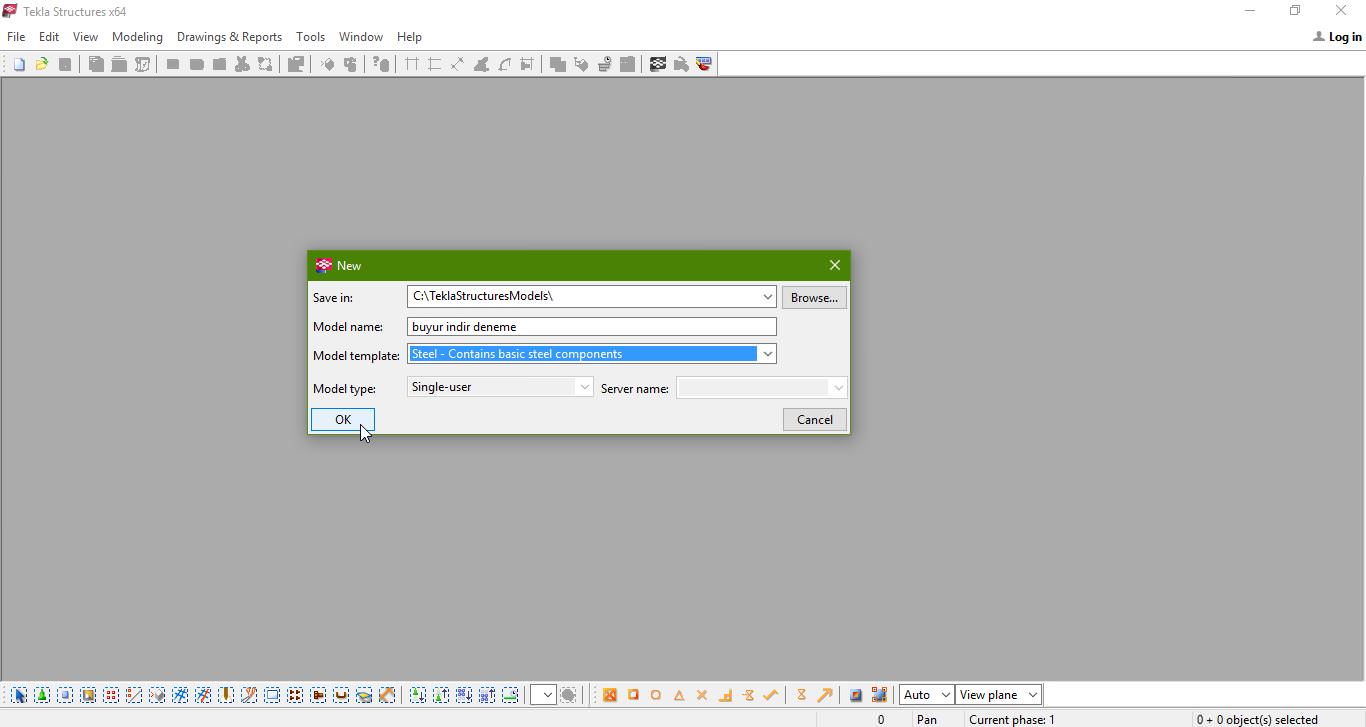The image size is (1366, 727).
Task: Toggle Snap to any position checkmark icon
Action: pos(771,695)
